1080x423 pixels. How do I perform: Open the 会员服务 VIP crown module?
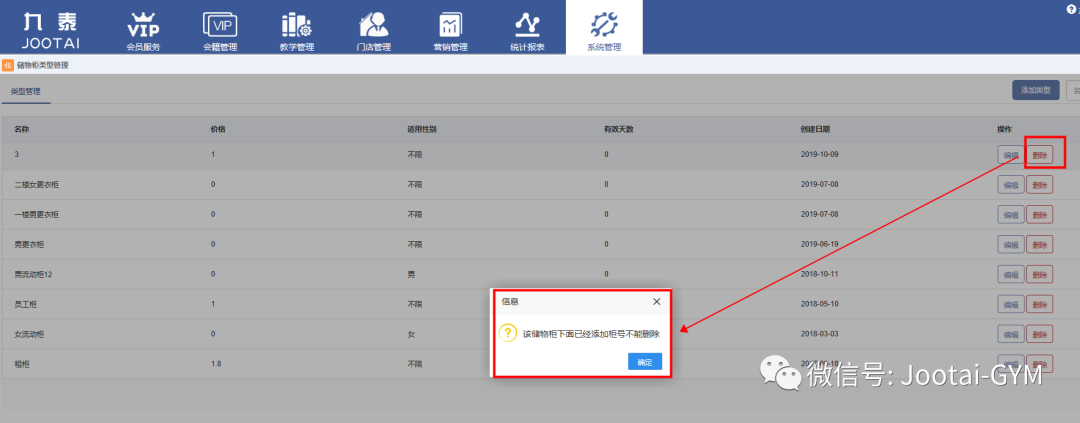point(143,30)
